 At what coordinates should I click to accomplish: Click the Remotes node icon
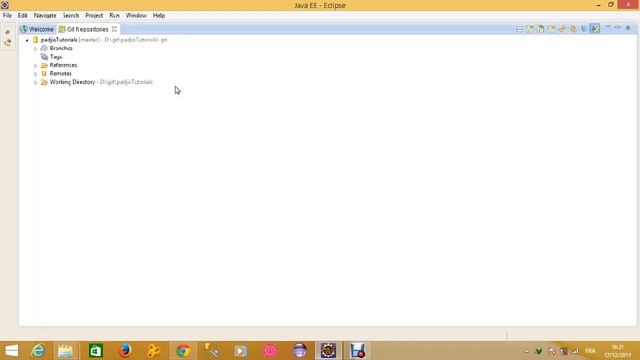pyautogui.click(x=44, y=73)
